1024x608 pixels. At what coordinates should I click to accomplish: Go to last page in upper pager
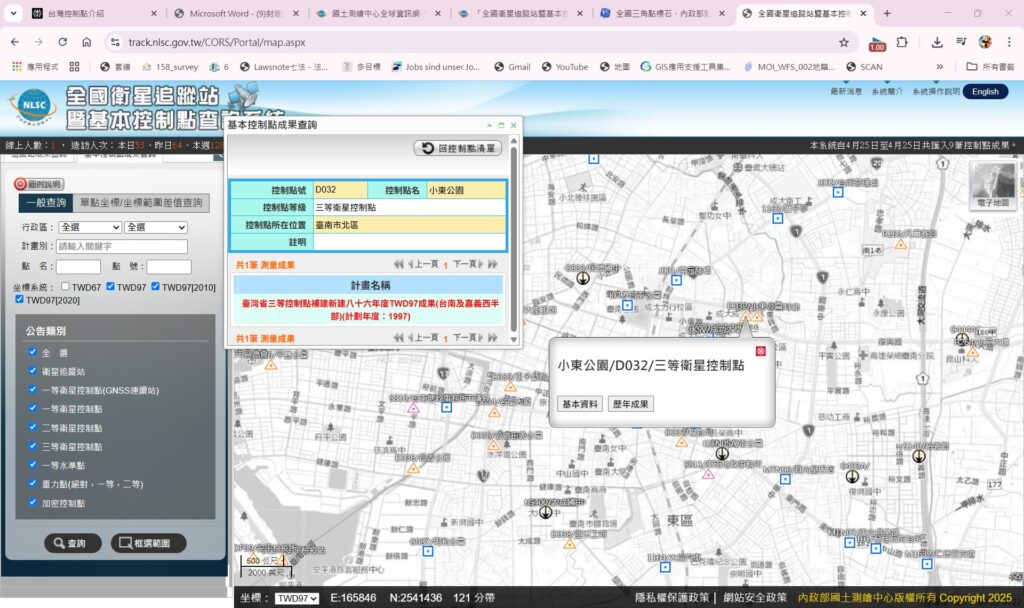pyautogui.click(x=492, y=264)
